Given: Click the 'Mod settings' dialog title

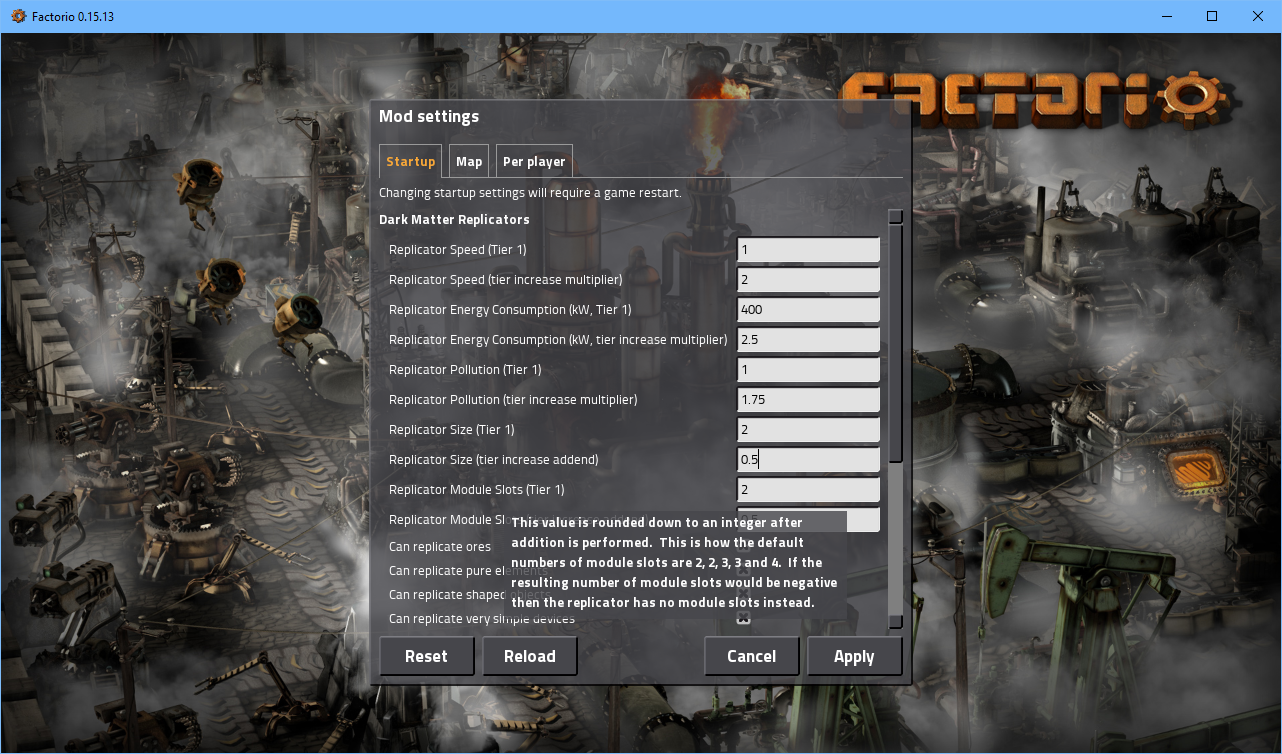Looking at the screenshot, I should 429,116.
